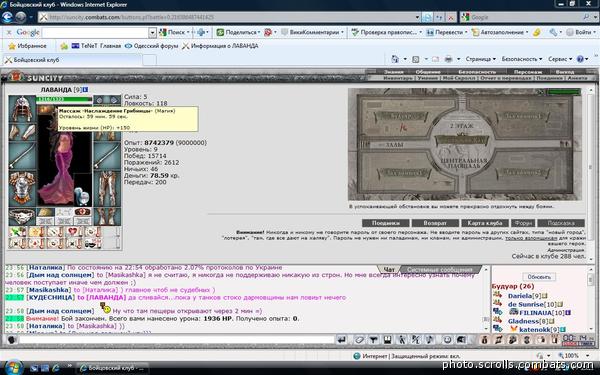Click the helmet equipment slot icon

coord(22,109)
